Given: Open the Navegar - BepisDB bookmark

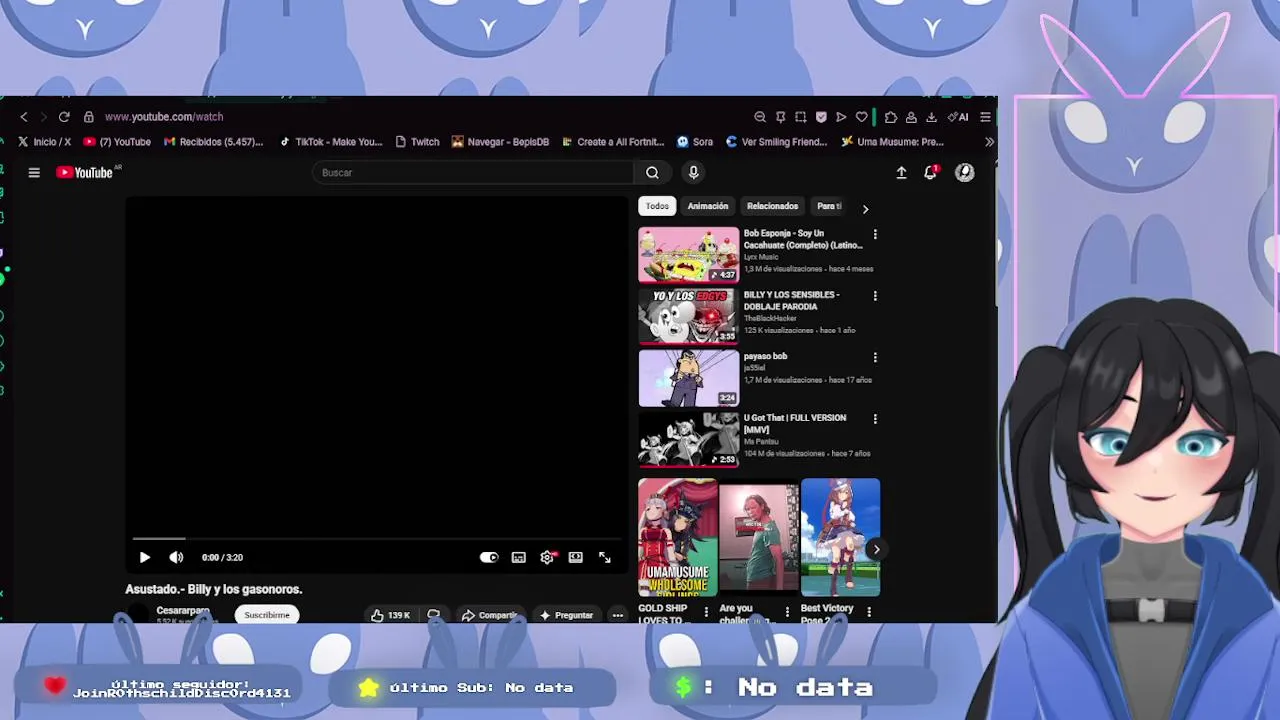Looking at the screenshot, I should pos(500,142).
